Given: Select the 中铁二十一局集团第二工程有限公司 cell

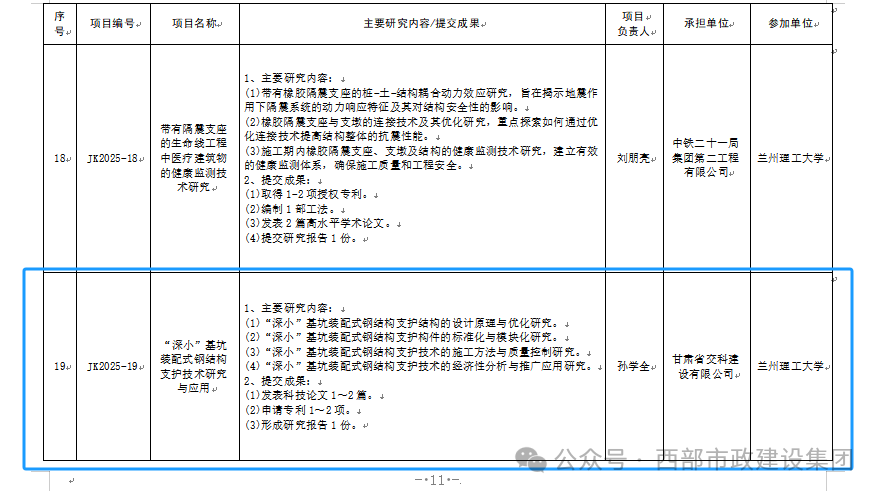Looking at the screenshot, I should 707,158.
